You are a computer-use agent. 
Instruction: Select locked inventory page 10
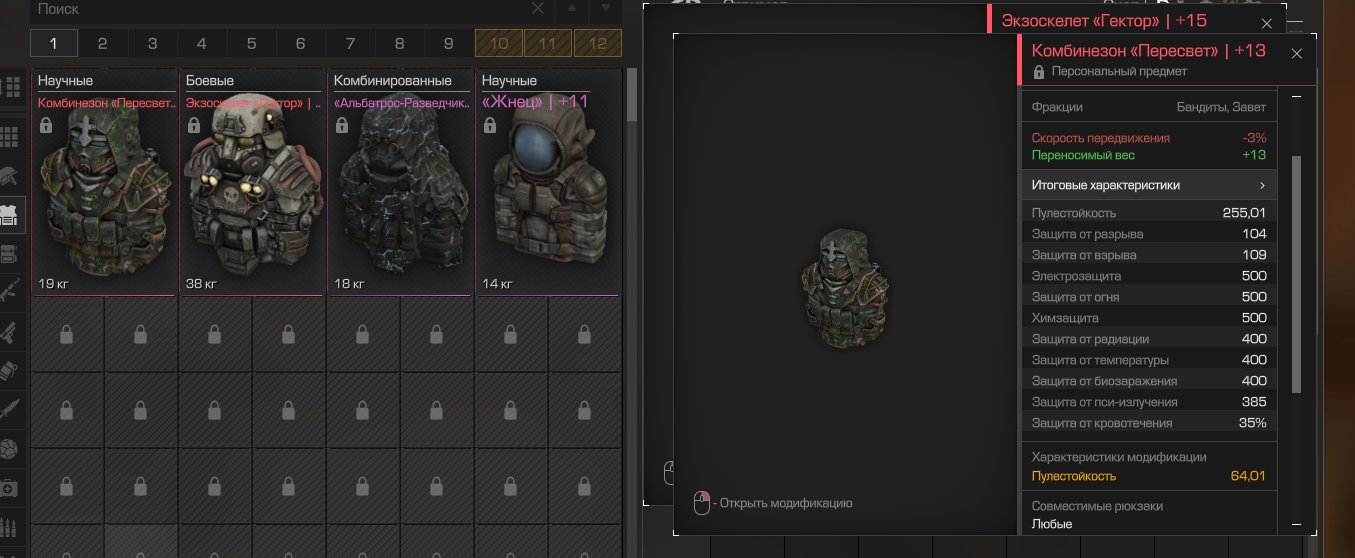tap(499, 43)
